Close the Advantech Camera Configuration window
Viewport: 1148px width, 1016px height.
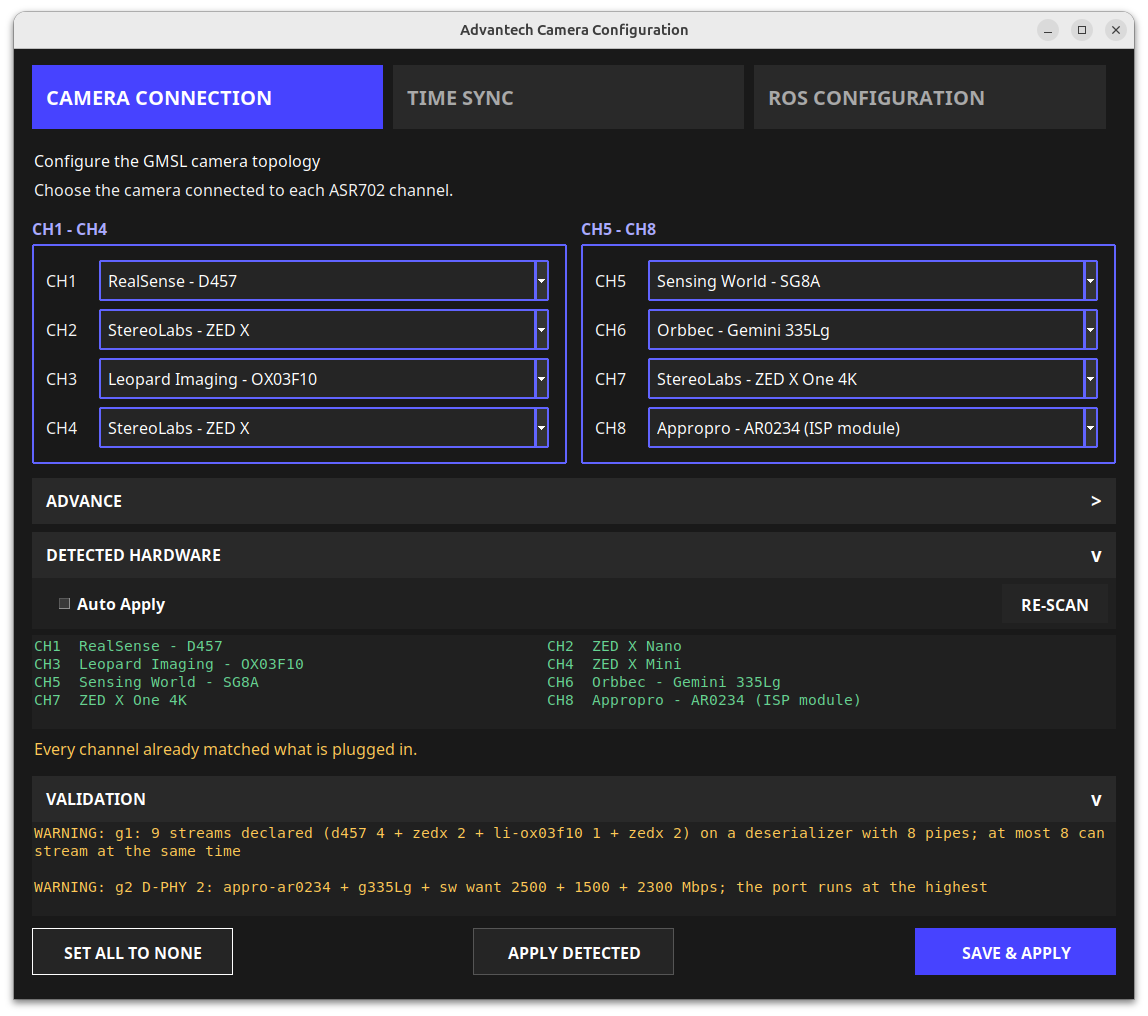[x=1116, y=30]
